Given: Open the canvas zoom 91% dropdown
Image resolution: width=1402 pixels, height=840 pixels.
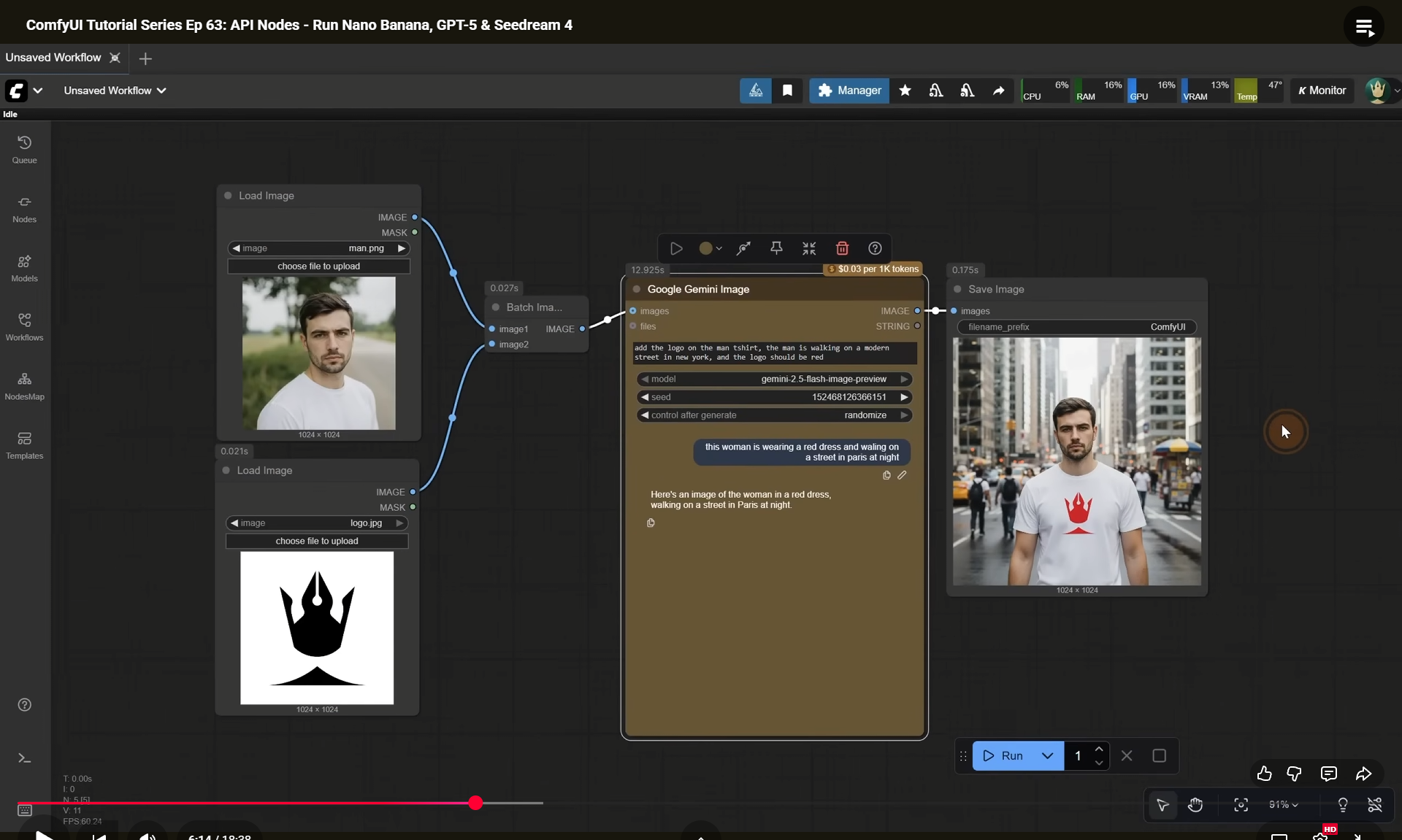Looking at the screenshot, I should (1283, 805).
